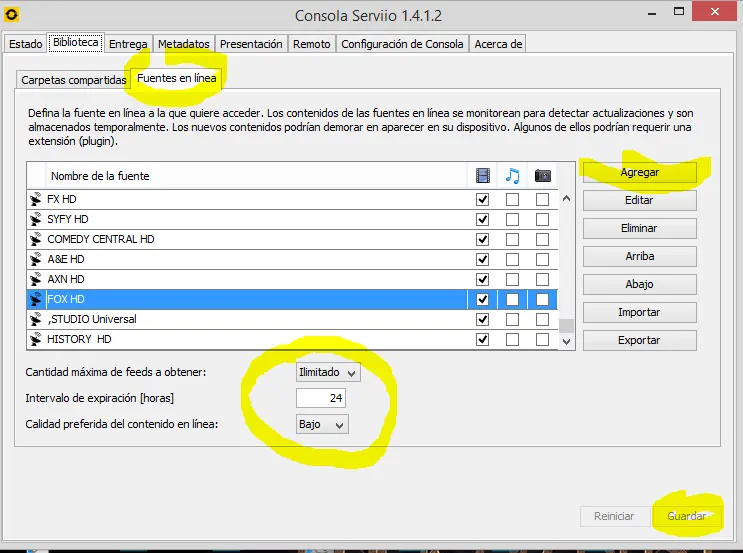
Task: Click the satellite icon beside FX HD
Action: click(36, 199)
